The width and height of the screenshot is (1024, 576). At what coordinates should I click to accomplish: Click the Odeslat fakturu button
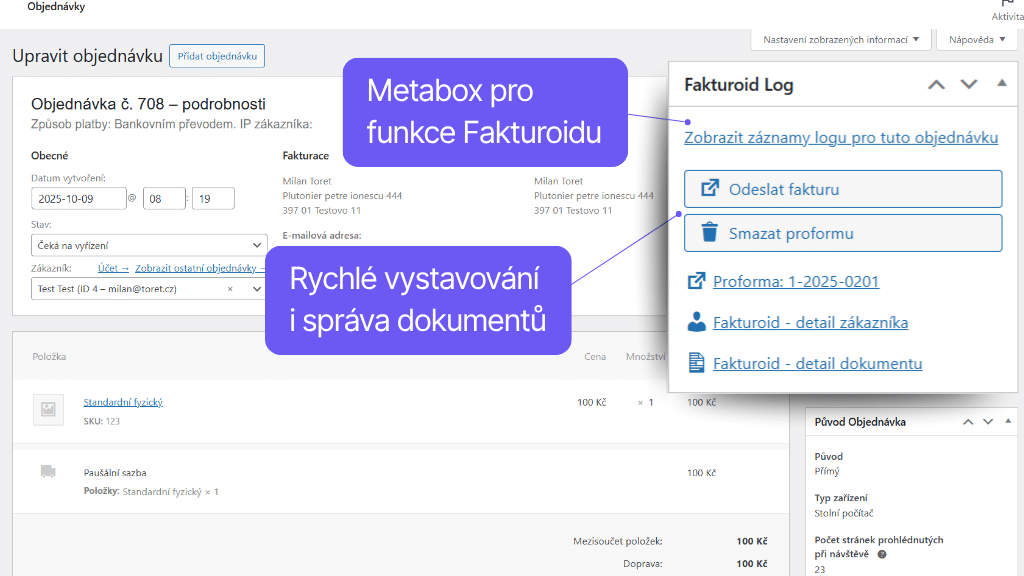click(843, 189)
